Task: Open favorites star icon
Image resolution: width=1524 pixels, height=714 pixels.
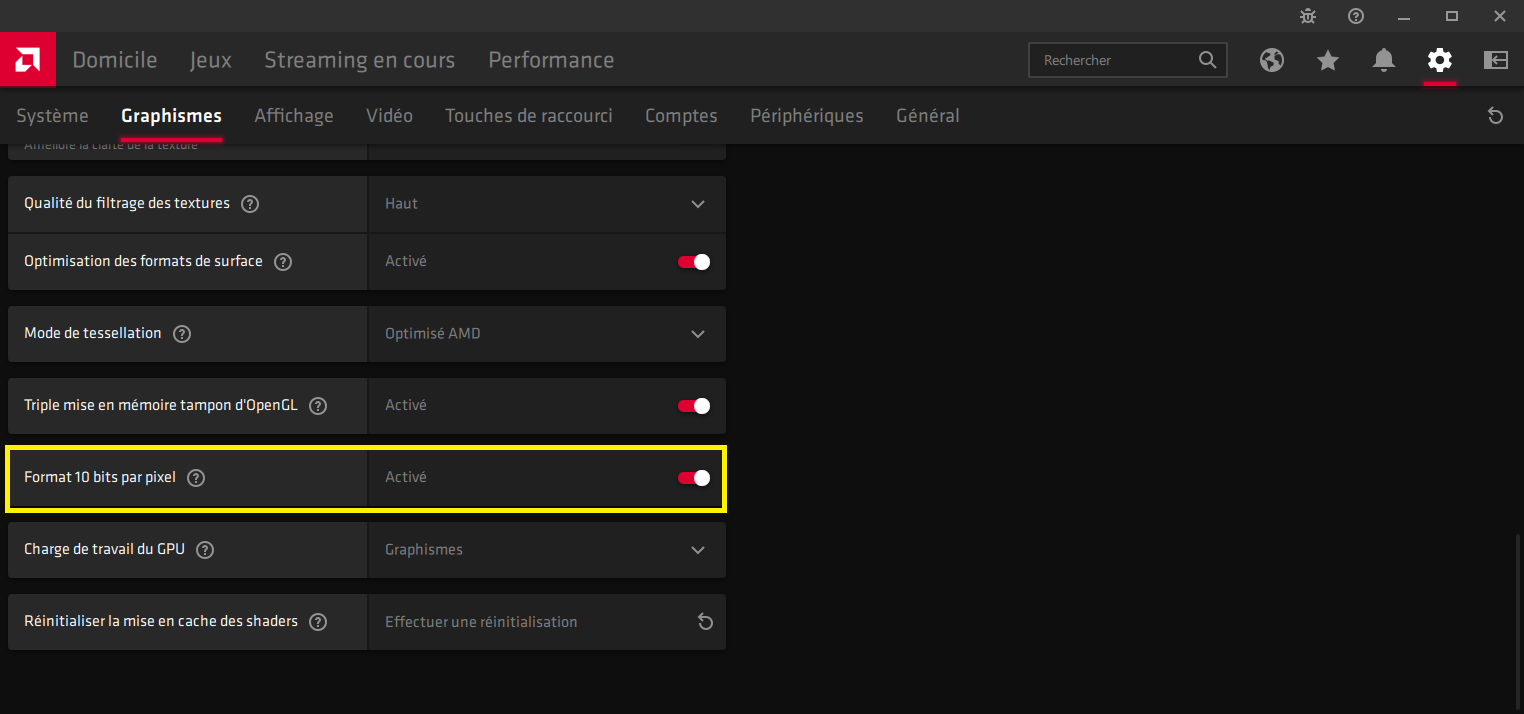Action: pyautogui.click(x=1327, y=61)
